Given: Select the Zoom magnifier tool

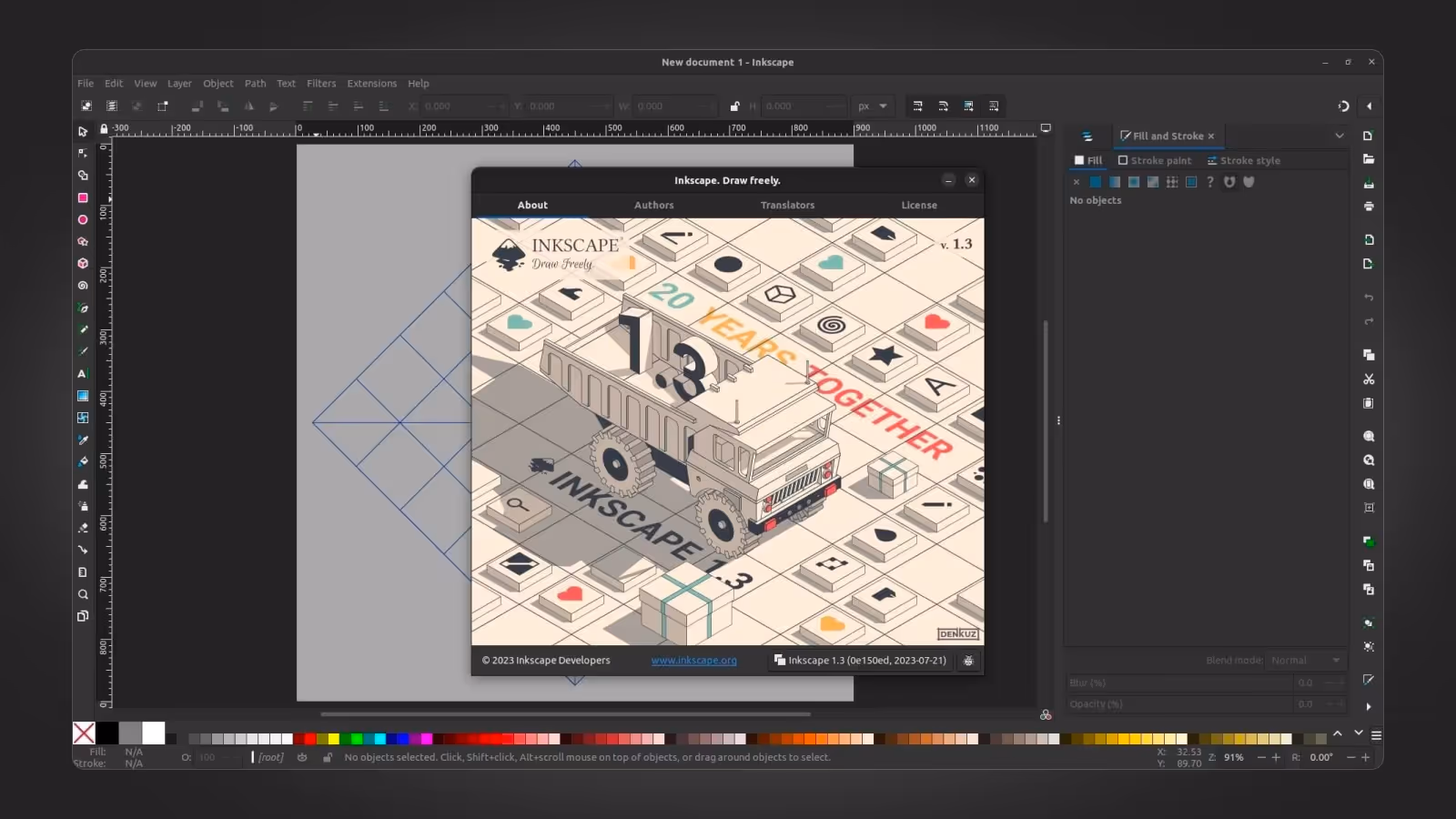Looking at the screenshot, I should [83, 594].
